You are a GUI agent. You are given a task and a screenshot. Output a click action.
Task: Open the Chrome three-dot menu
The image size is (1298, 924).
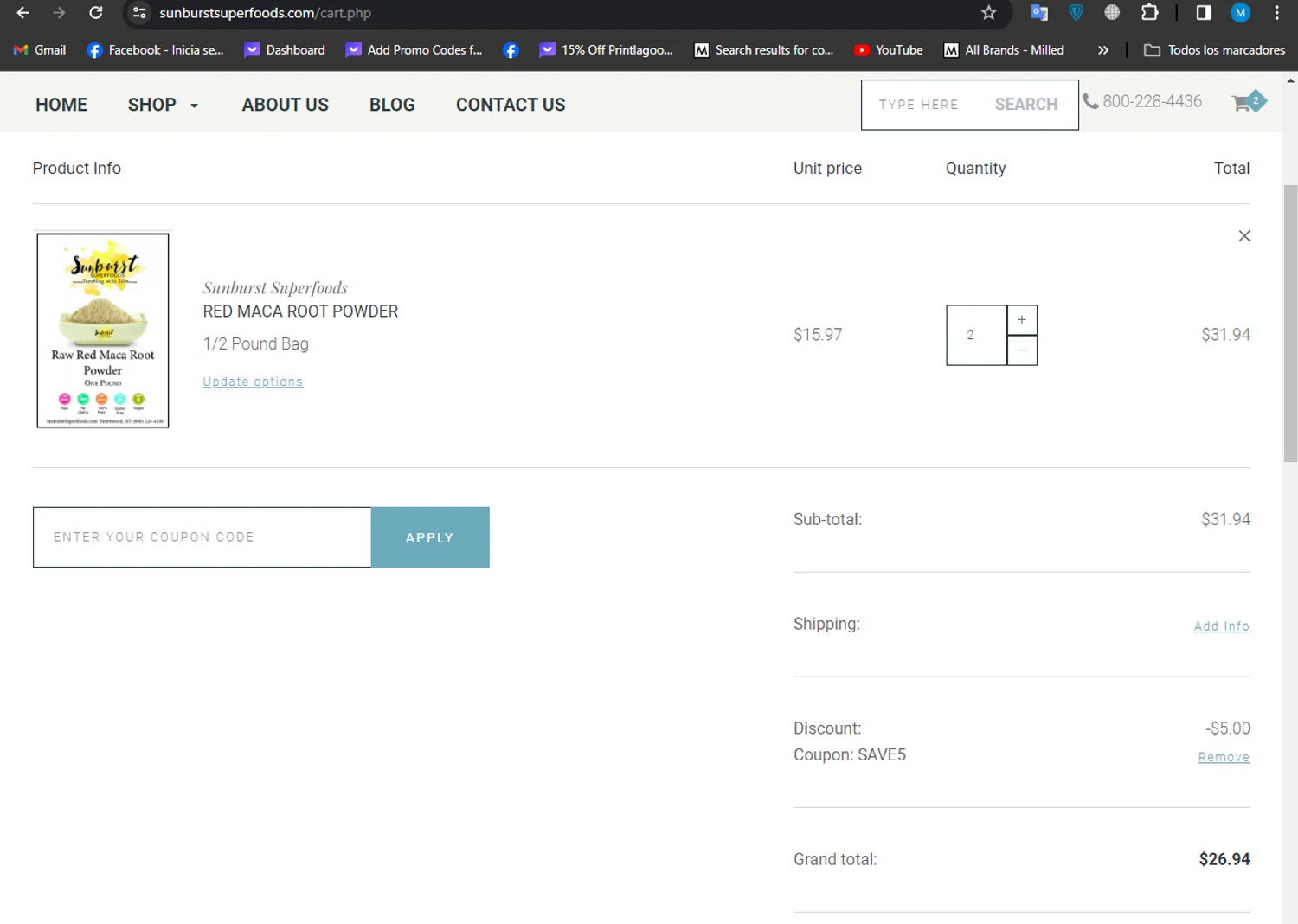coord(1277,13)
